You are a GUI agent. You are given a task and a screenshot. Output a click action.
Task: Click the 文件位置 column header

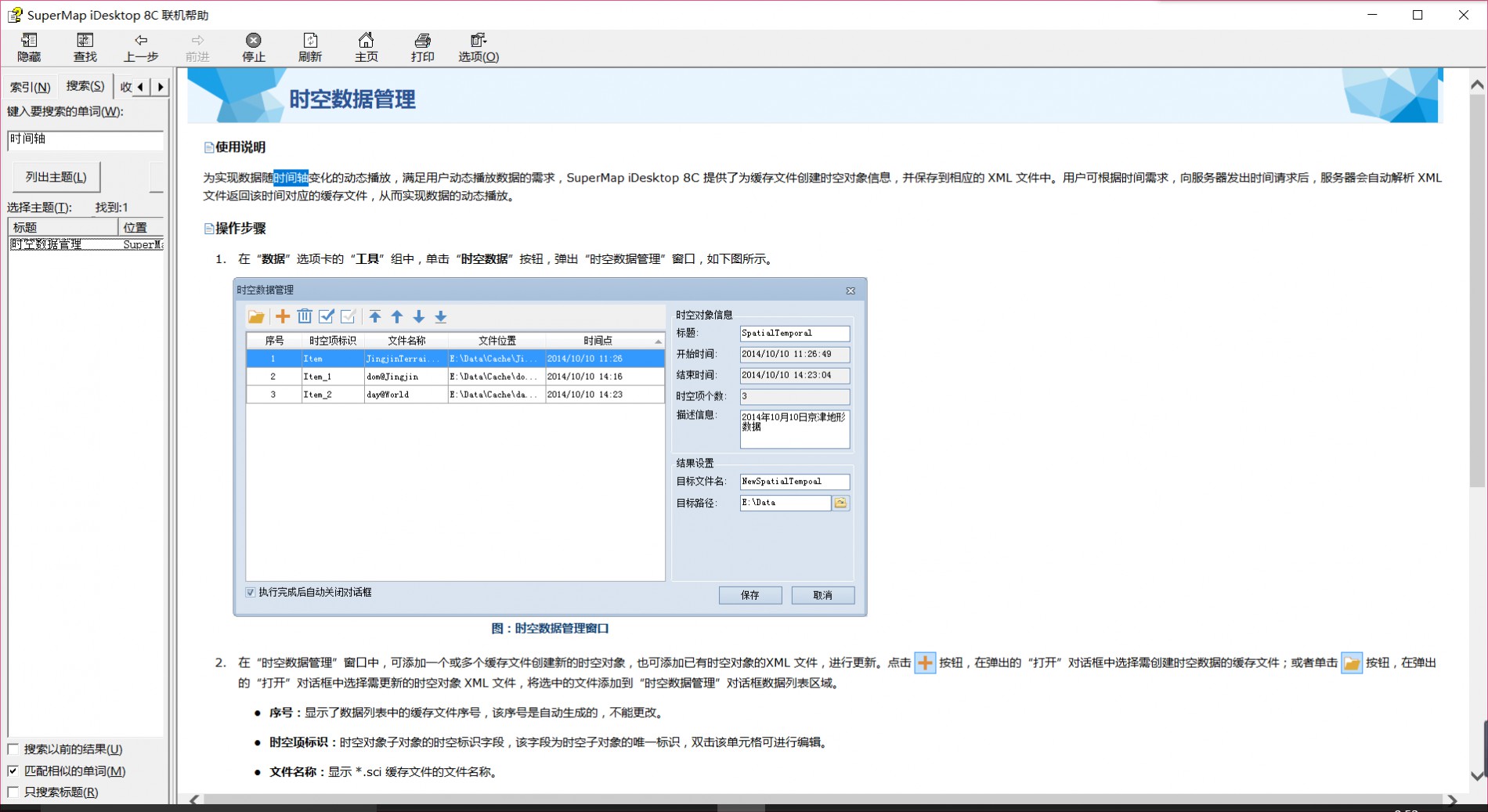[x=497, y=341]
